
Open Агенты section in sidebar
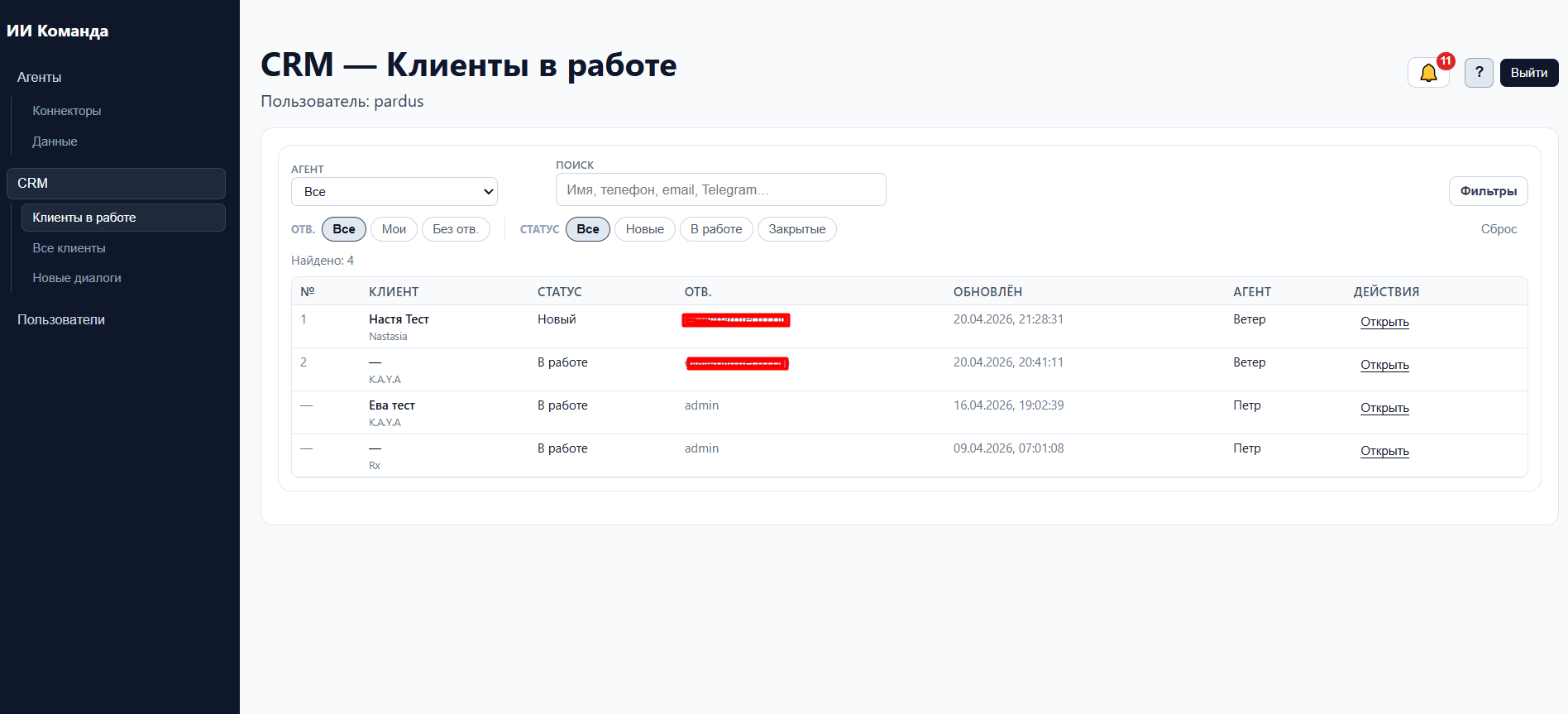pyautogui.click(x=40, y=77)
